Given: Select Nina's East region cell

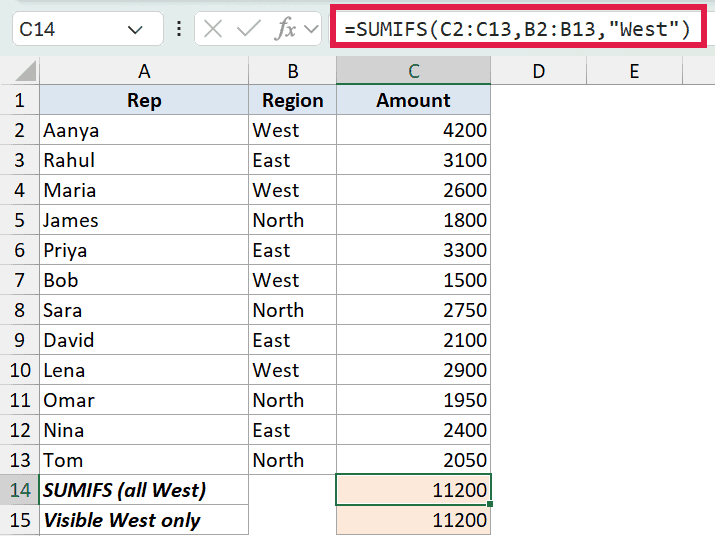Looking at the screenshot, I should [292, 430].
